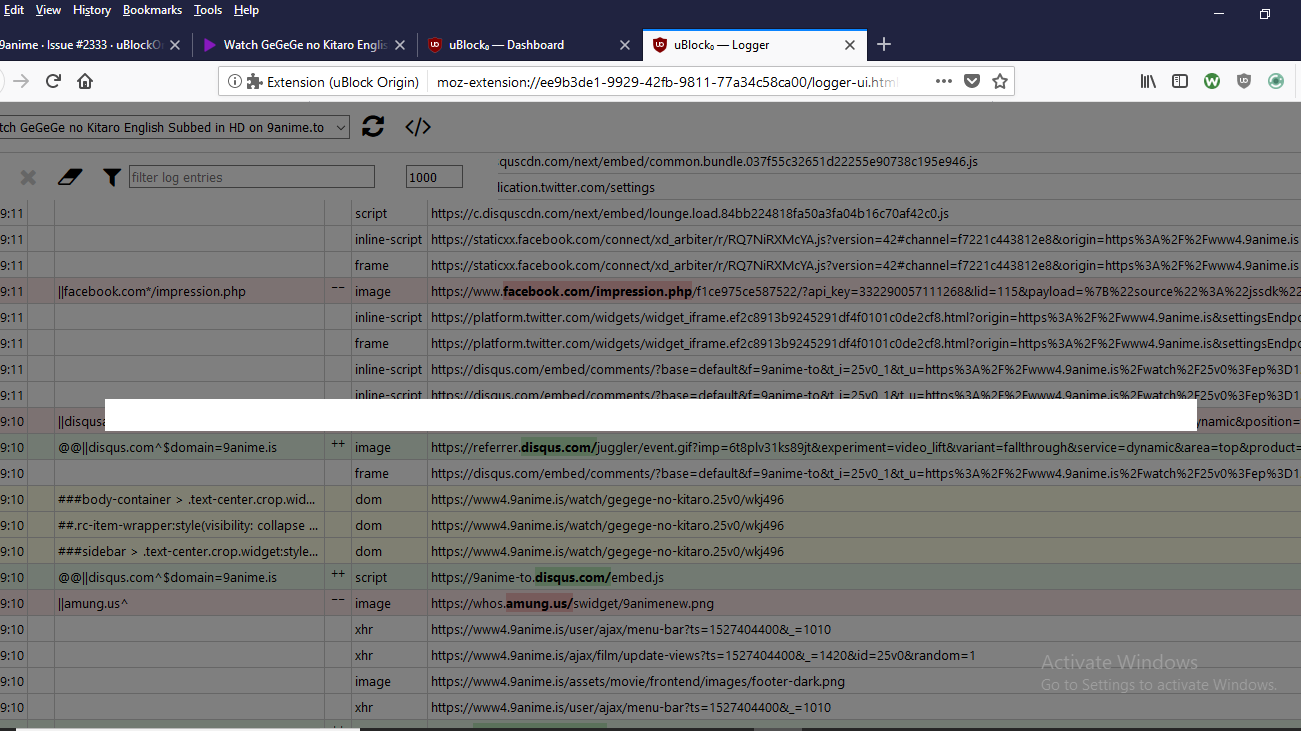Show the sidebars toolbar icon

[1180, 81]
